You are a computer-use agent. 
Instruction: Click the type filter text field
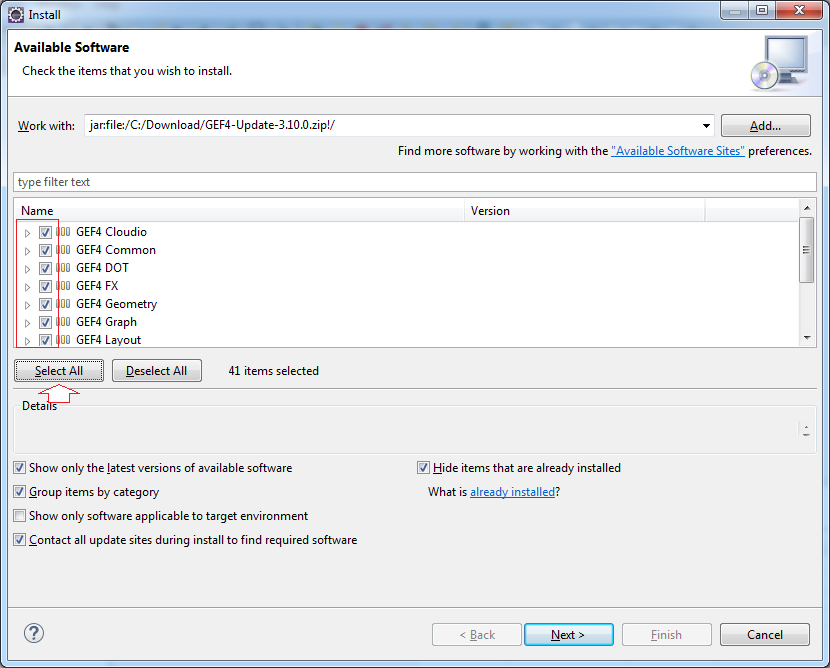[x=415, y=182]
